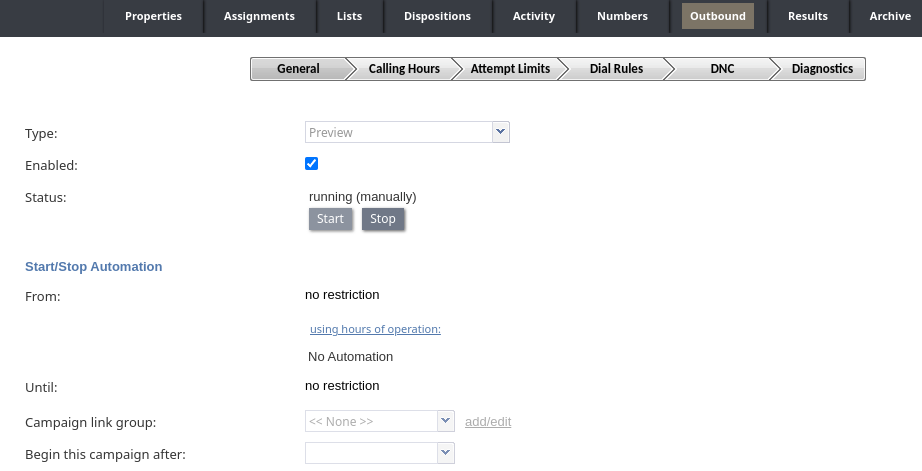Go to the Lists tab
922x471 pixels.
tap(349, 16)
